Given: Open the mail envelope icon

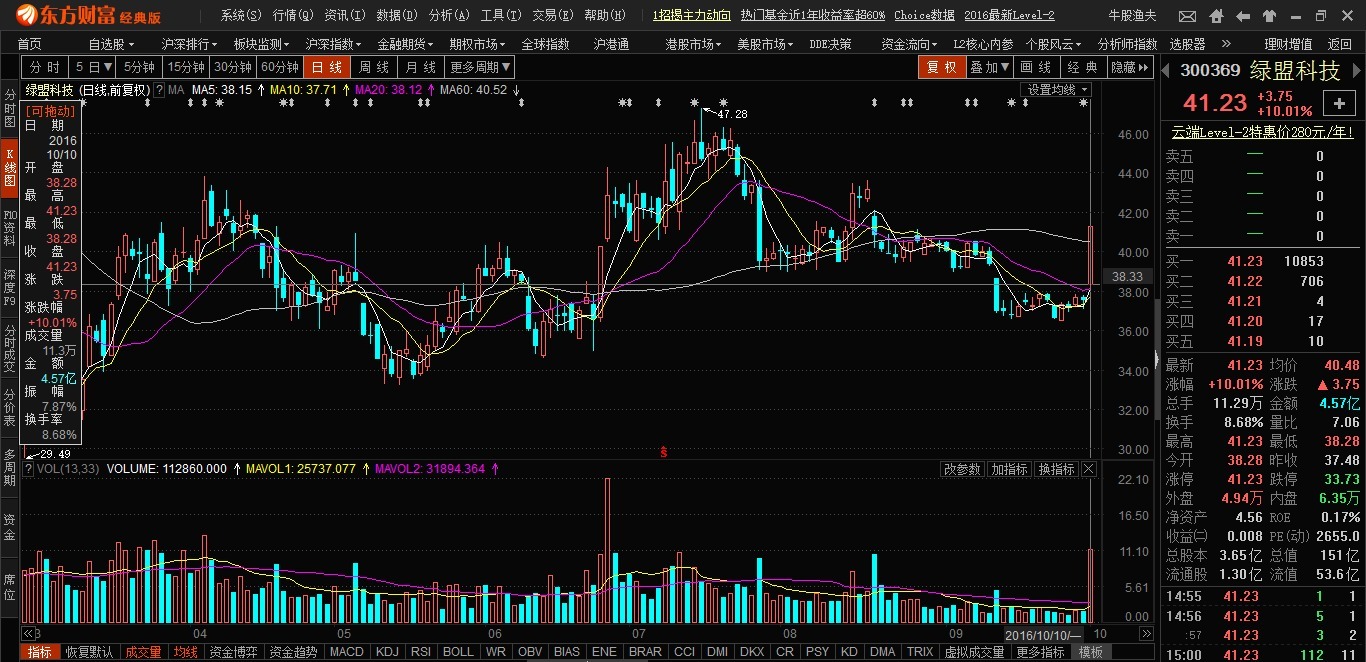Looking at the screenshot, I should tap(1187, 16).
